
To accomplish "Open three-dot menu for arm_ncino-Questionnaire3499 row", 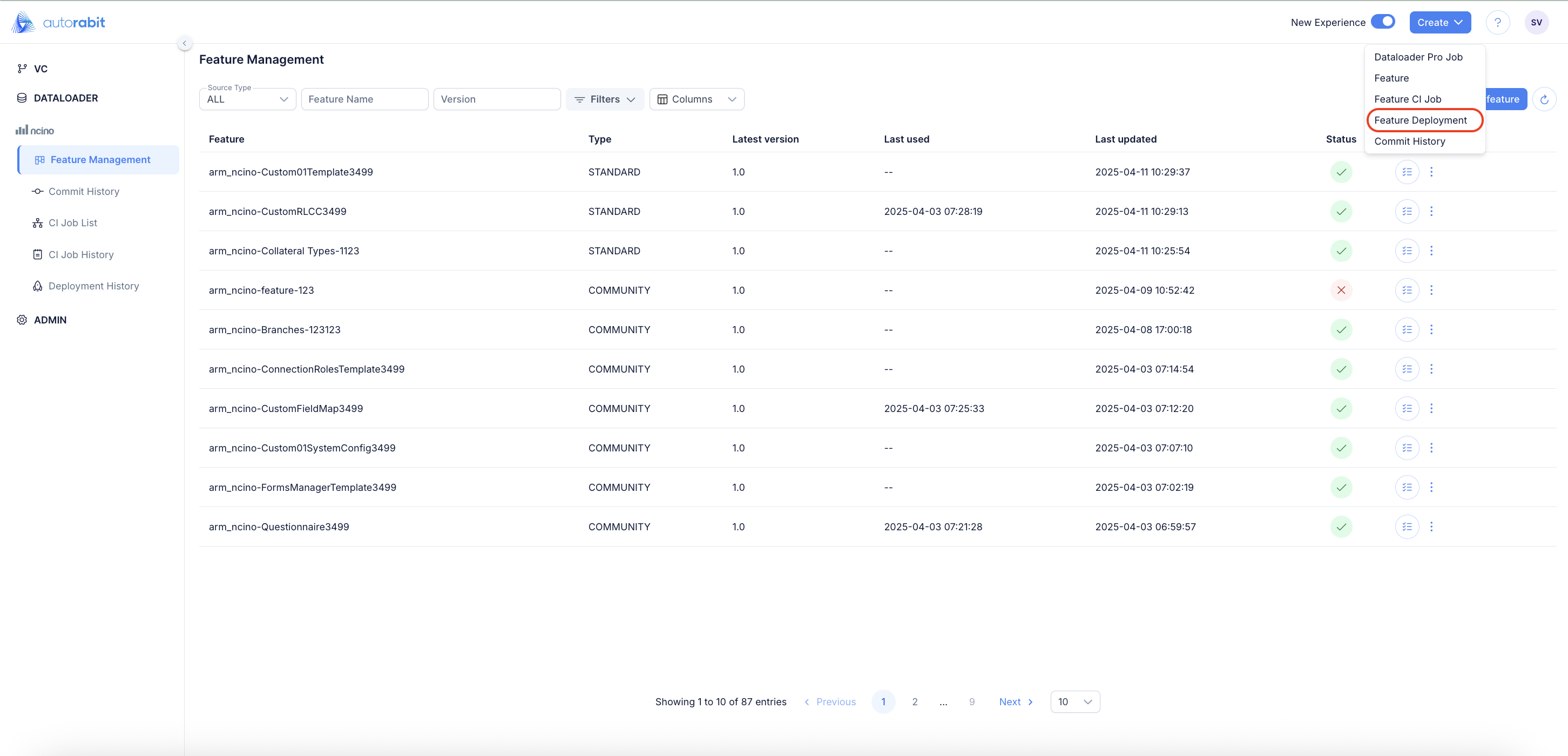I will [x=1431, y=526].
